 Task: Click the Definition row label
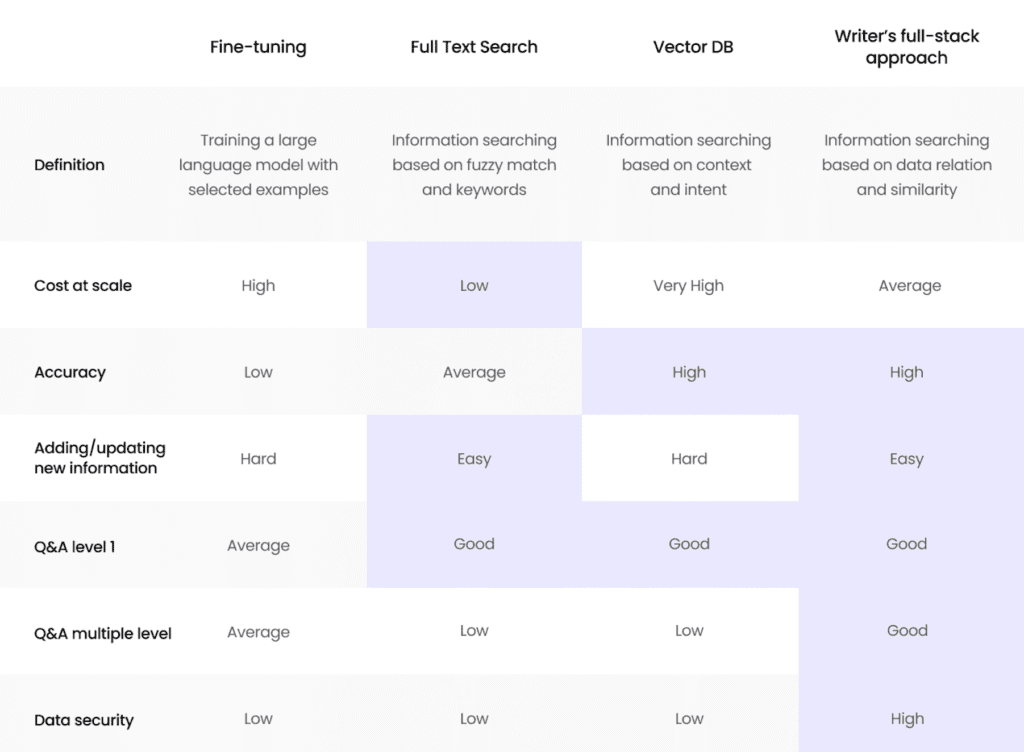(x=69, y=164)
